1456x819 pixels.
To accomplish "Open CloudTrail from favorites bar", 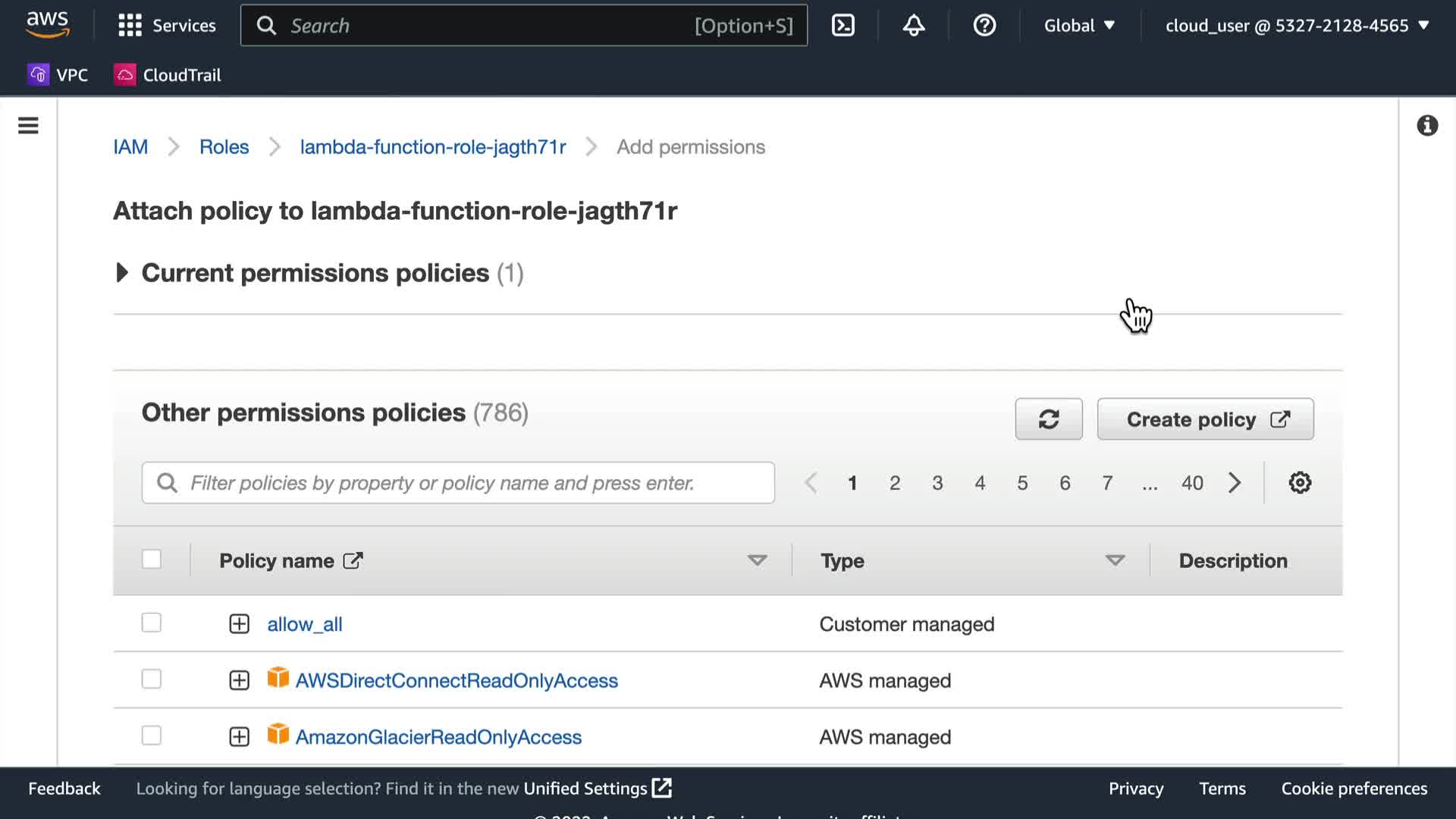I will point(168,74).
